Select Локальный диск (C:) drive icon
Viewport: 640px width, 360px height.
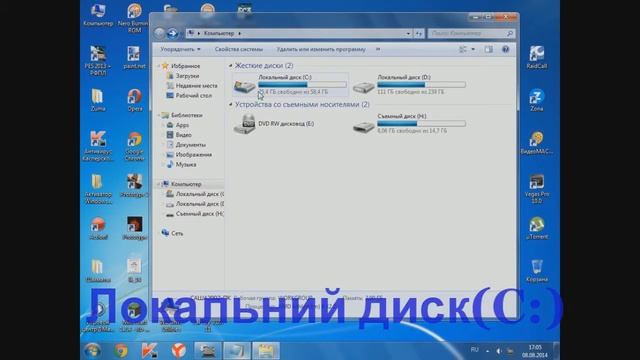click(x=244, y=85)
